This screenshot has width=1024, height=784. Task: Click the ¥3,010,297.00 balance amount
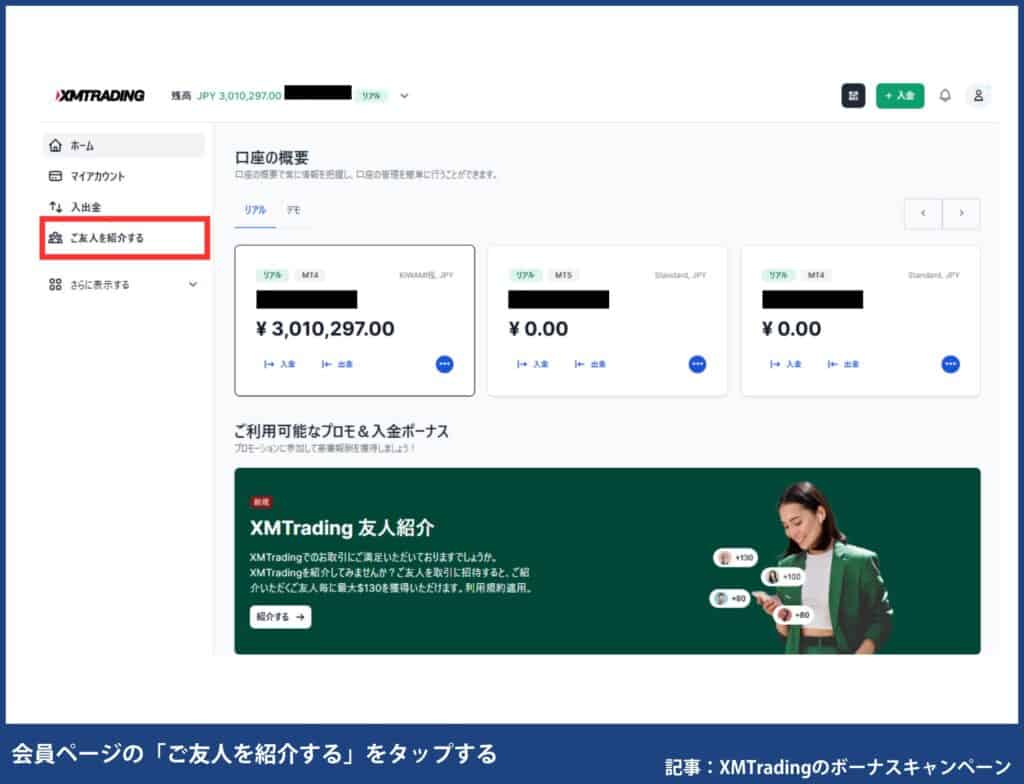[325, 329]
